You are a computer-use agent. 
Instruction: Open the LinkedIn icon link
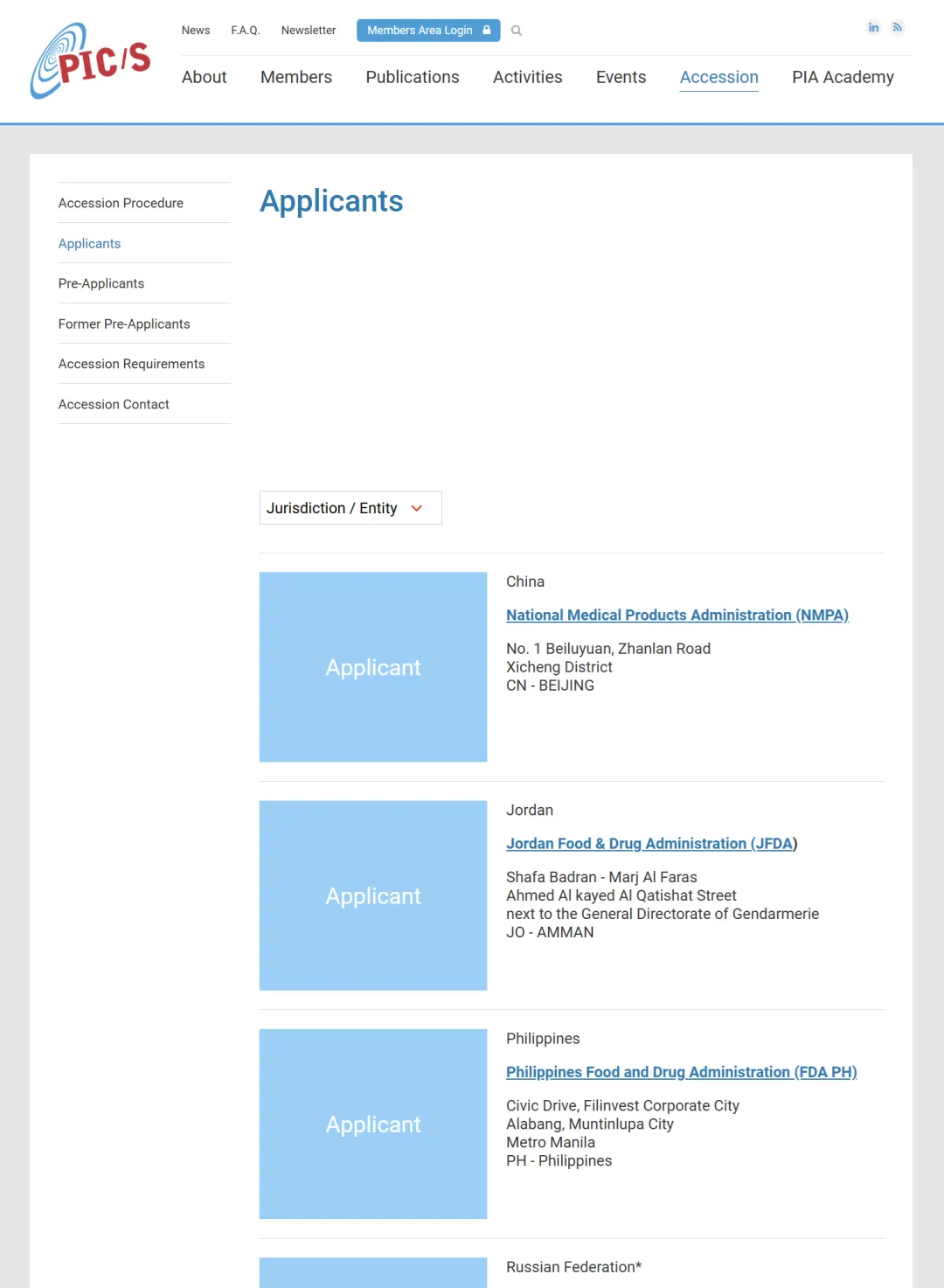873,28
